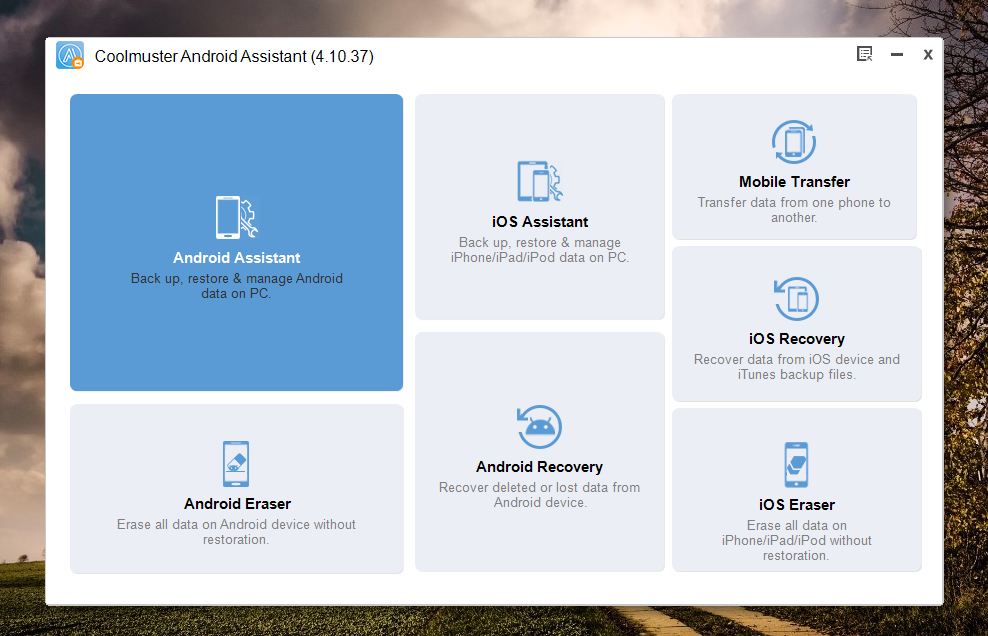The width and height of the screenshot is (988, 636).
Task: Click the Android Recovery robot icon
Action: point(539,427)
